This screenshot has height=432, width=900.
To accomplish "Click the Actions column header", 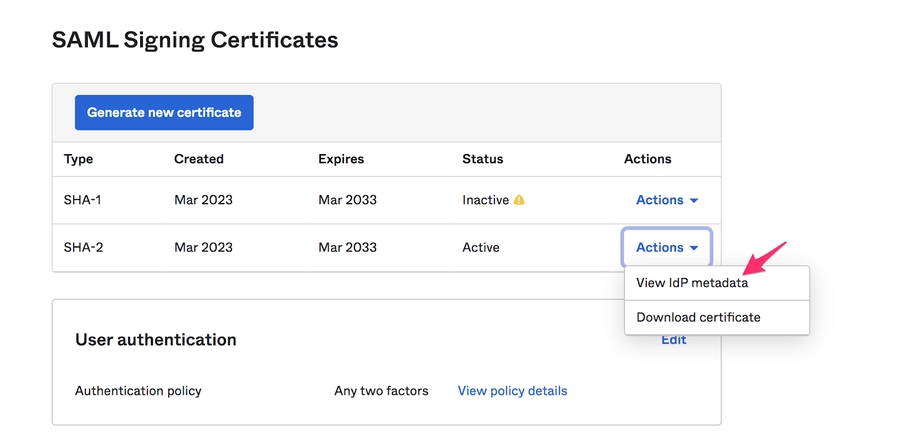I will (647, 159).
